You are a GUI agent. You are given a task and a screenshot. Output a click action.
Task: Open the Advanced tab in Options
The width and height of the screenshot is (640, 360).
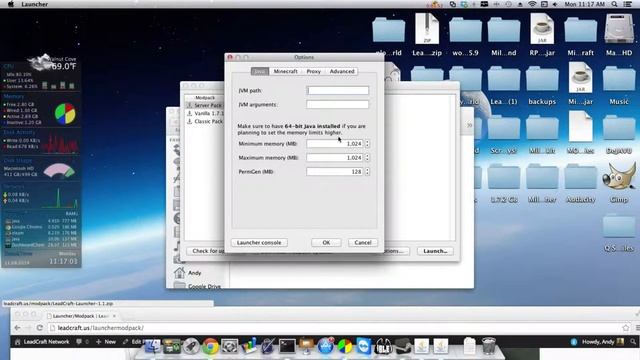tap(342, 71)
